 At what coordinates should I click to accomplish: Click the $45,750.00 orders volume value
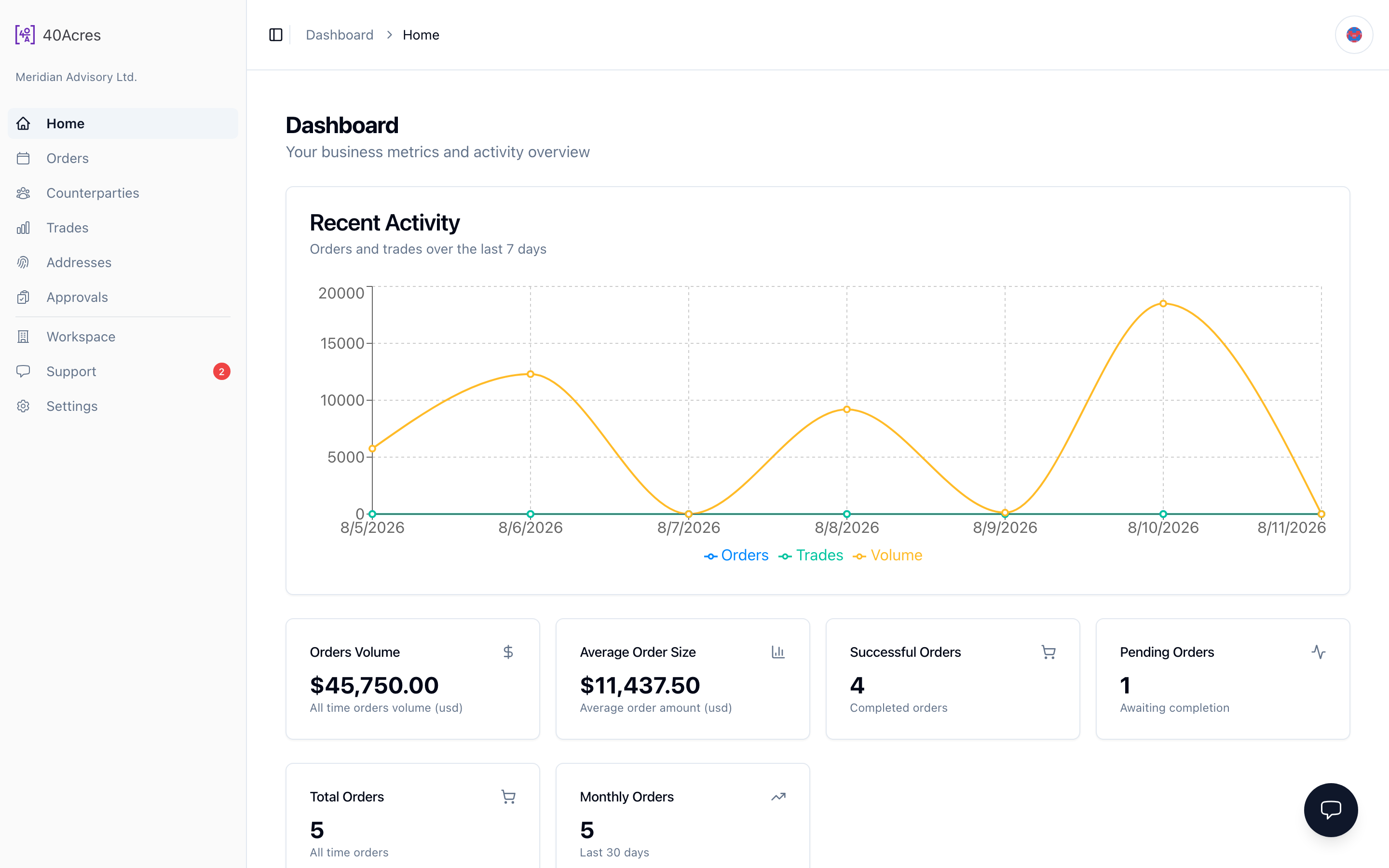[x=374, y=685]
